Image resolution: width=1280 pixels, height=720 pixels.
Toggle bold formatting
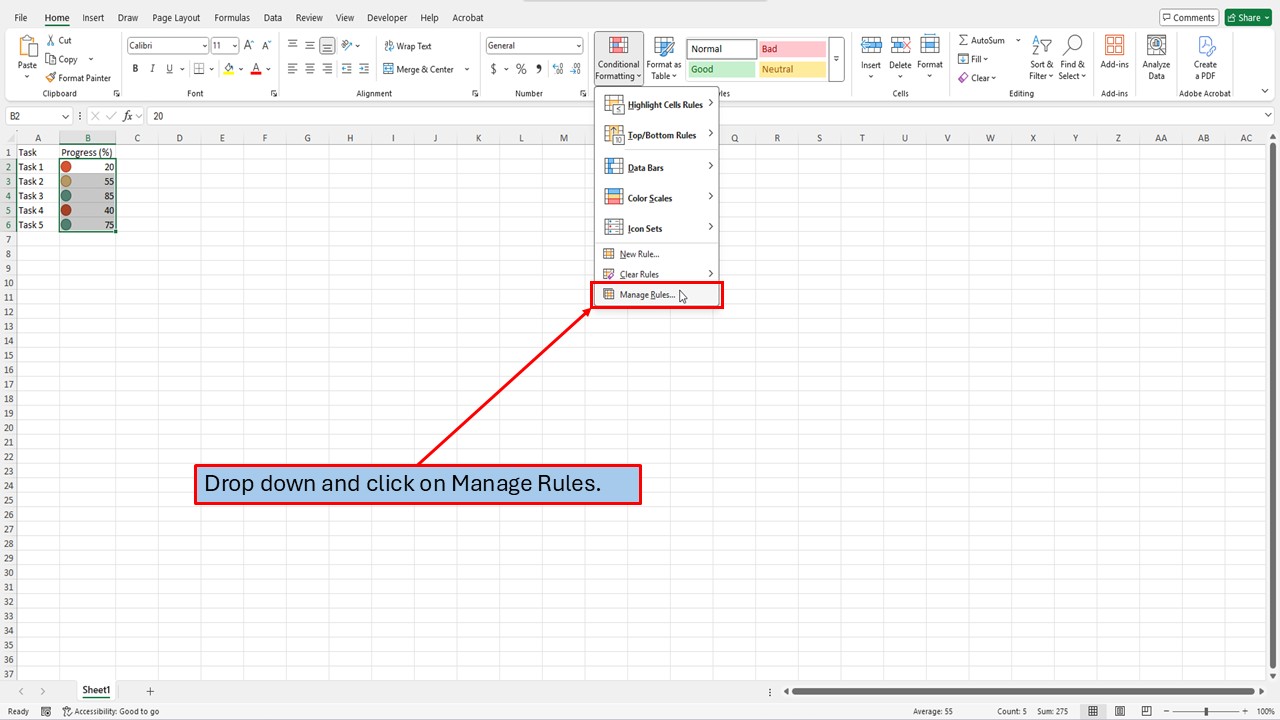point(135,68)
